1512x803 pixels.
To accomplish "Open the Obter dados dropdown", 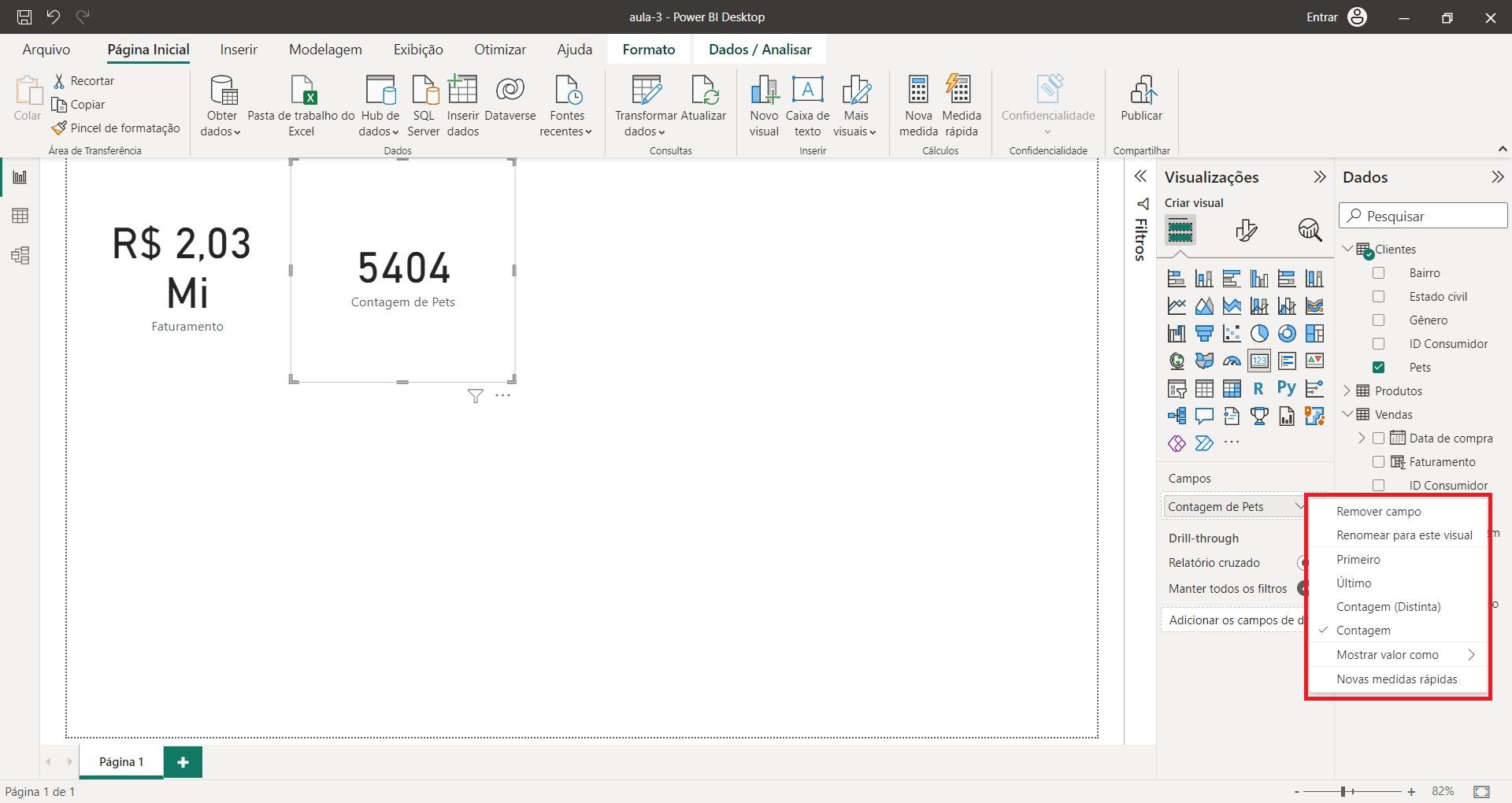I will click(x=221, y=106).
